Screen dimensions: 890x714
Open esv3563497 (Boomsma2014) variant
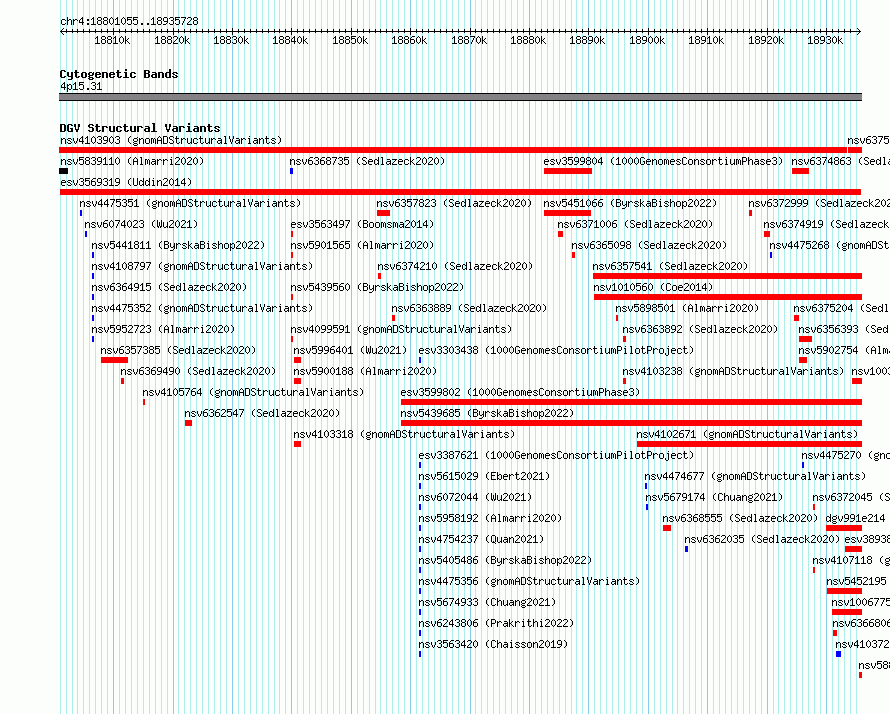(362, 224)
